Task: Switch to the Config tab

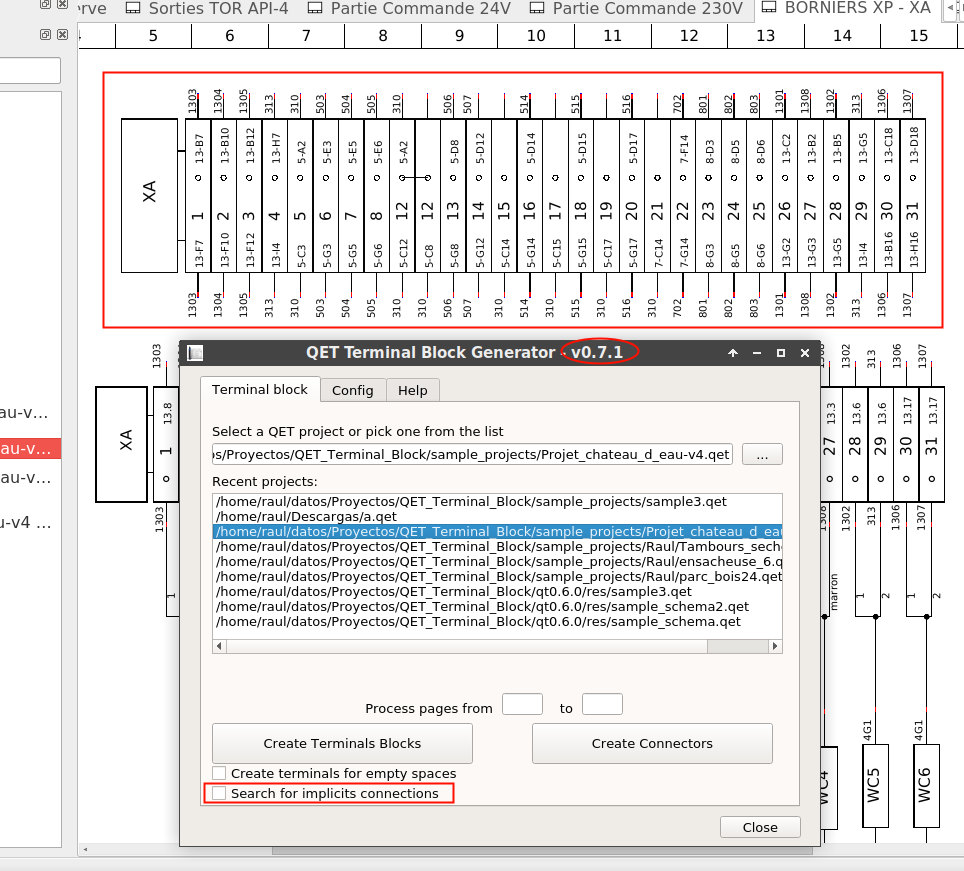Action: click(x=353, y=390)
